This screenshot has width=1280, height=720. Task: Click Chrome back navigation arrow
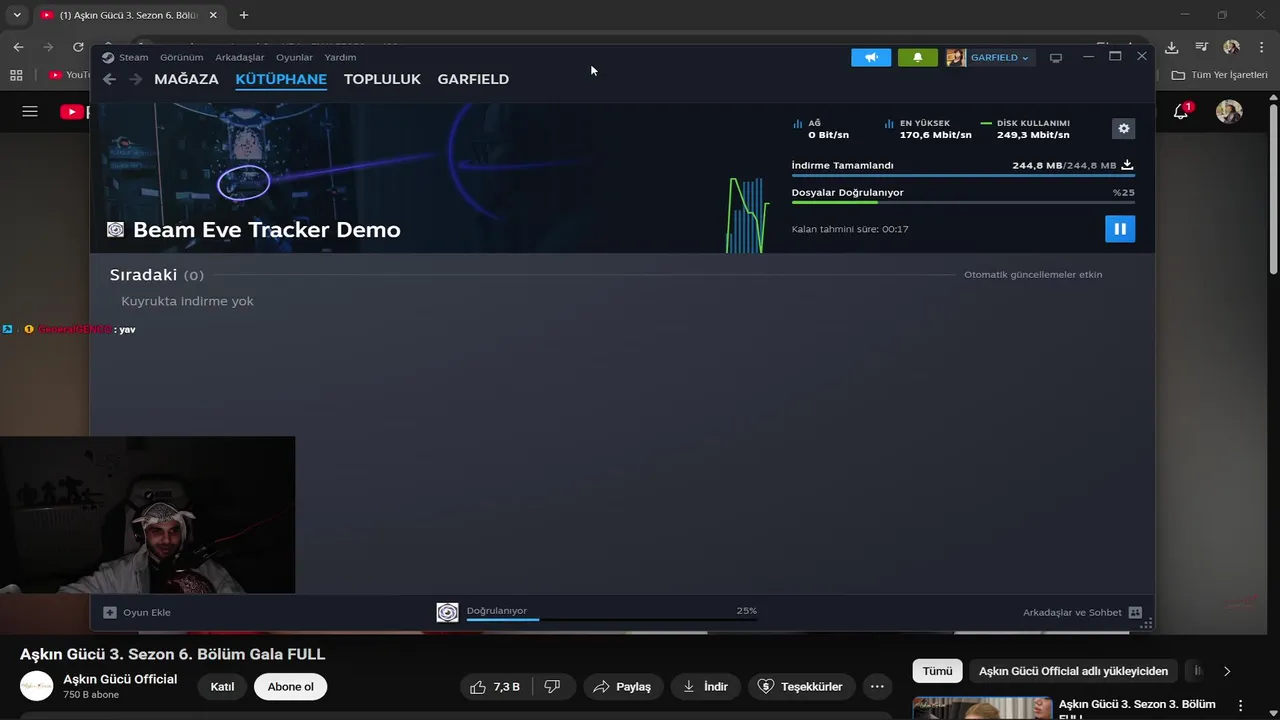18,47
